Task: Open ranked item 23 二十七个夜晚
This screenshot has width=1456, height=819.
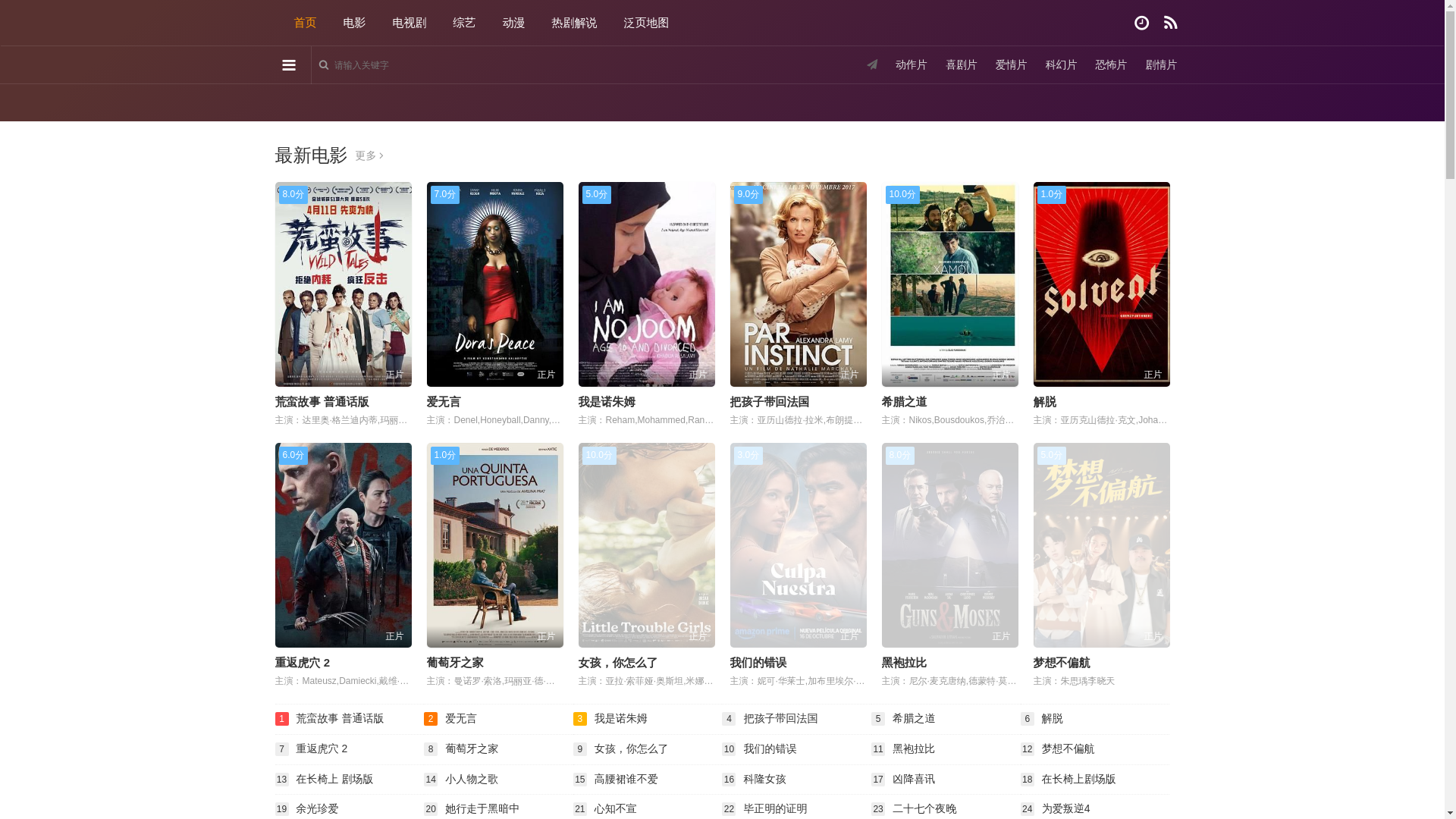Action: pos(924,808)
